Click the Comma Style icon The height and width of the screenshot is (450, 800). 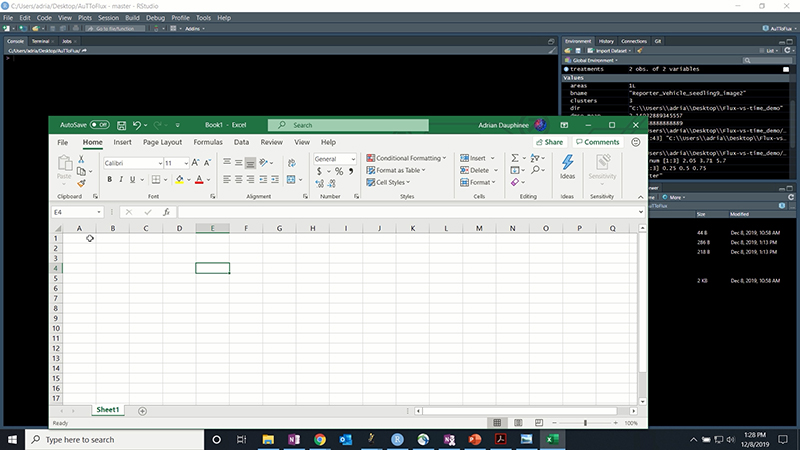point(351,171)
